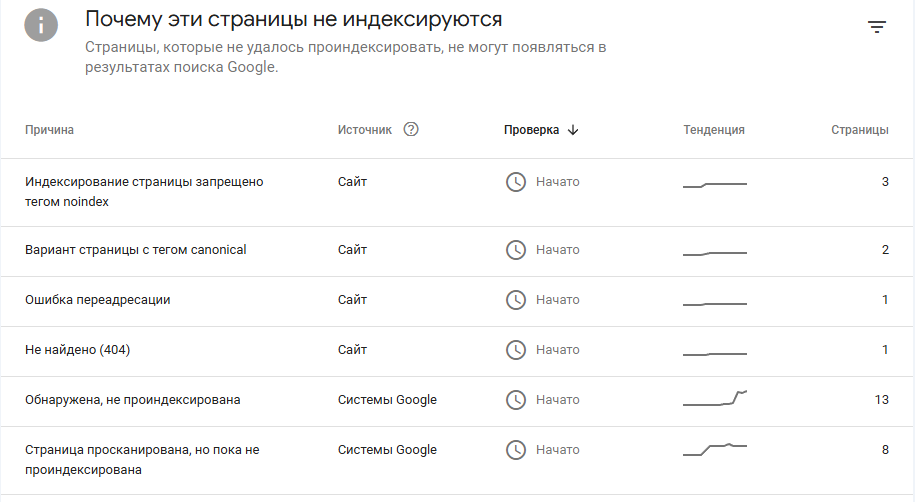Click clock icon in the canonical row

(x=516, y=250)
